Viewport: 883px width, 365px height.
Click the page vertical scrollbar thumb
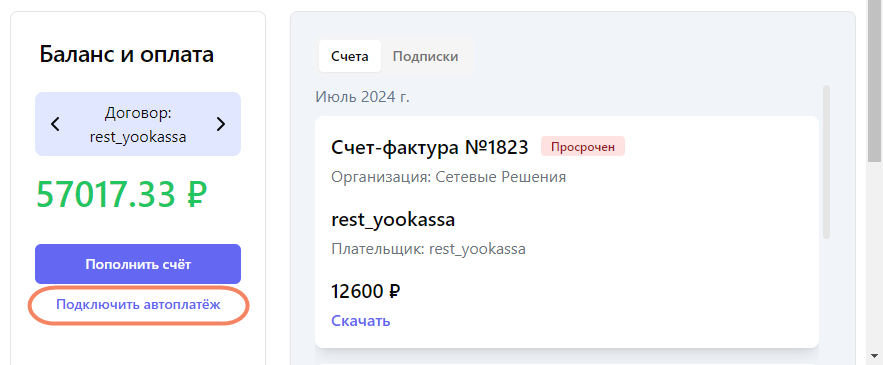(874, 83)
